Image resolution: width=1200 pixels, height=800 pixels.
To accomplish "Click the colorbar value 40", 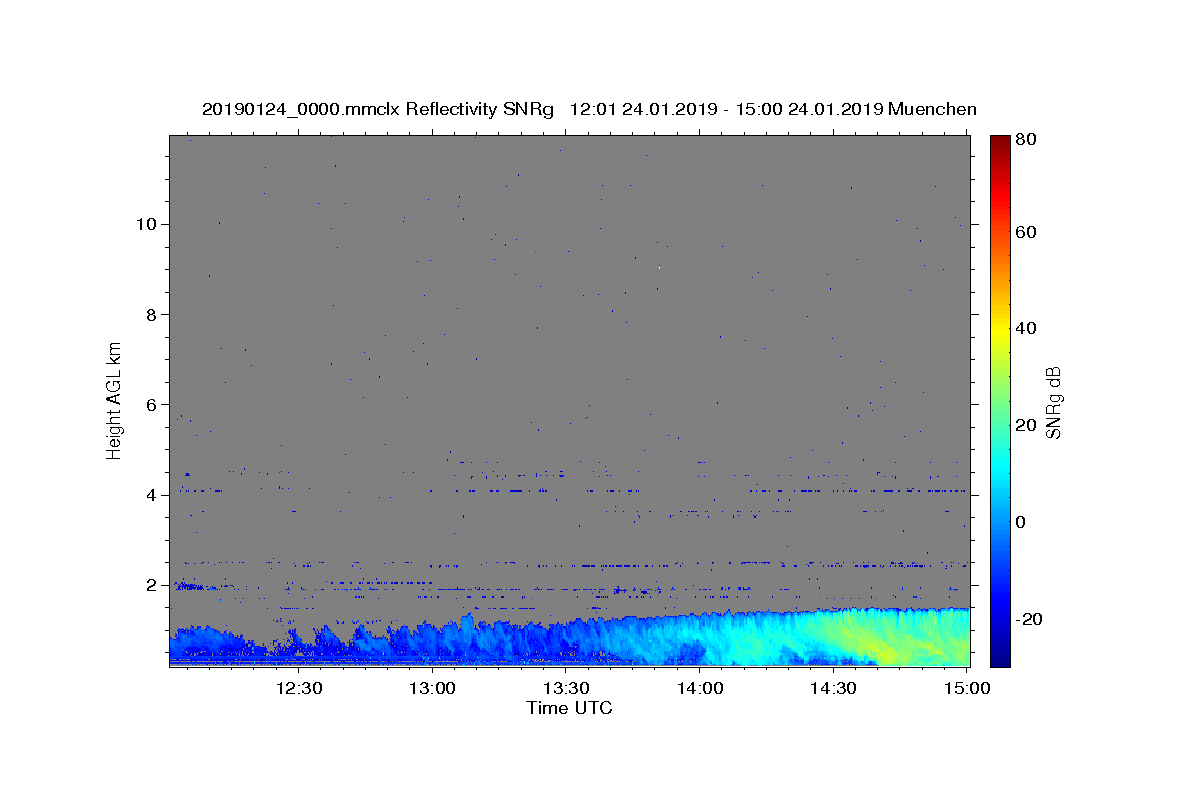I will point(1028,328).
